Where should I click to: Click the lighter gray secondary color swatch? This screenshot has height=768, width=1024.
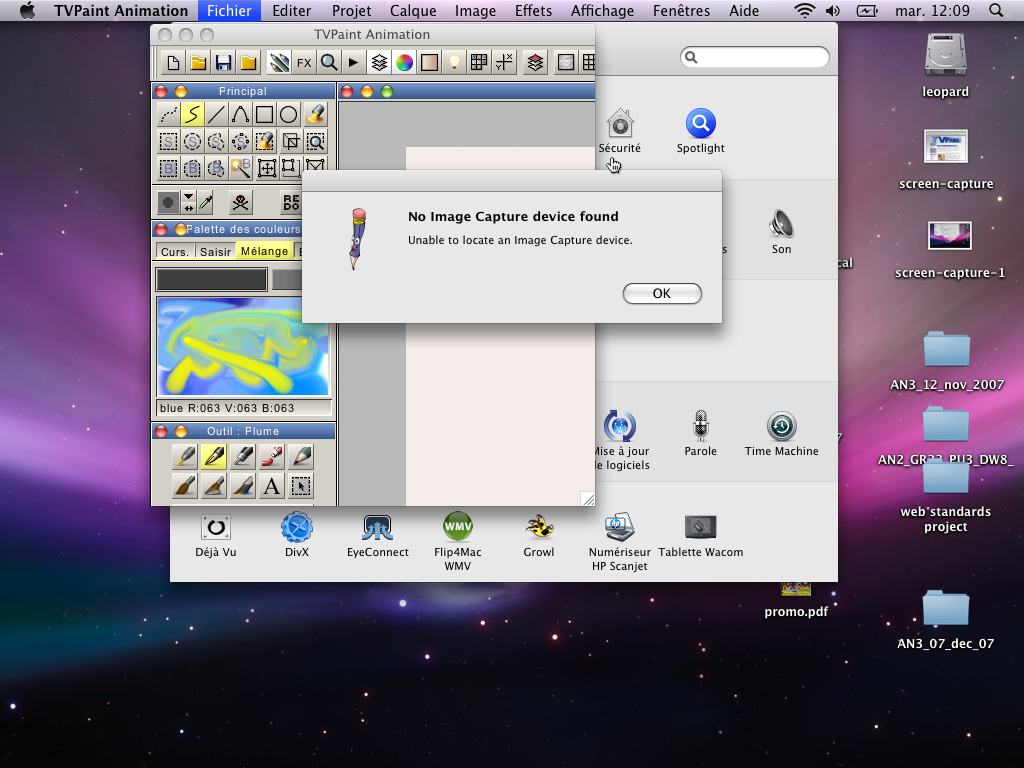pos(287,280)
